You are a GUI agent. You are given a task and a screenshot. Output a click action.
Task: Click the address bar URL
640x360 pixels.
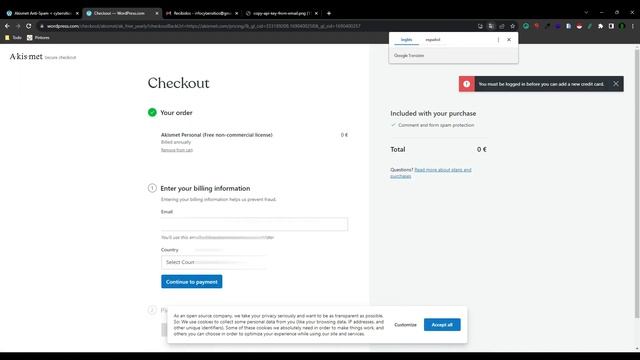203,26
